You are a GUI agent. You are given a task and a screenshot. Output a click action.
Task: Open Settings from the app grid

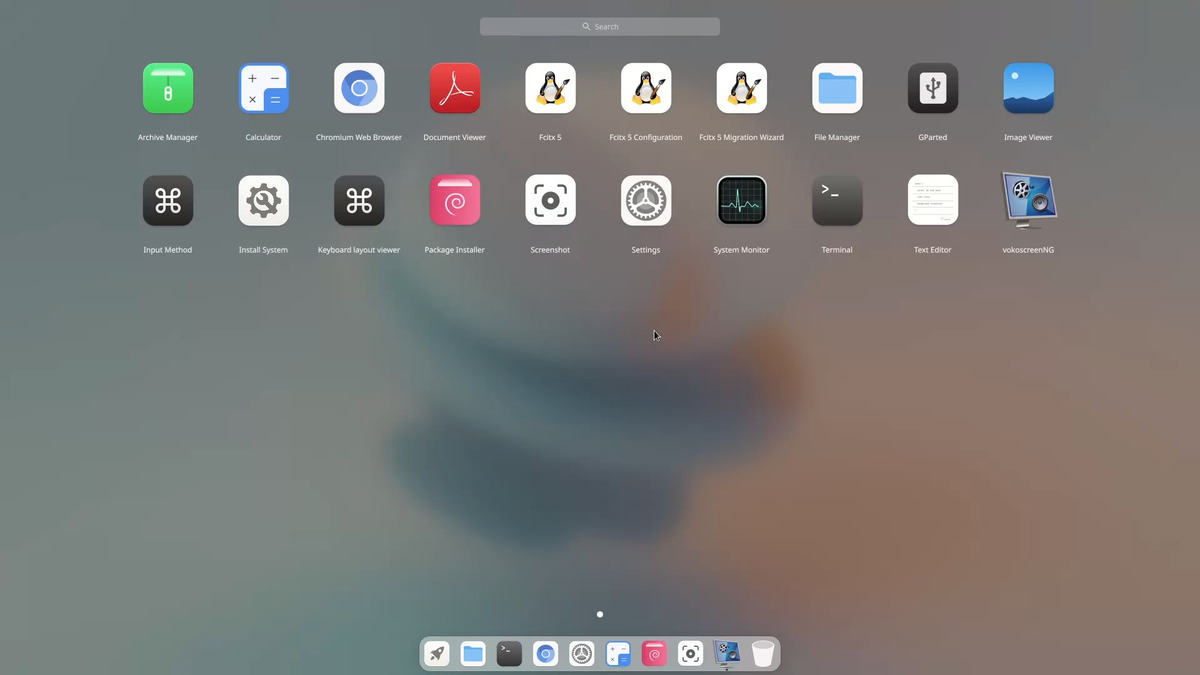pyautogui.click(x=646, y=200)
